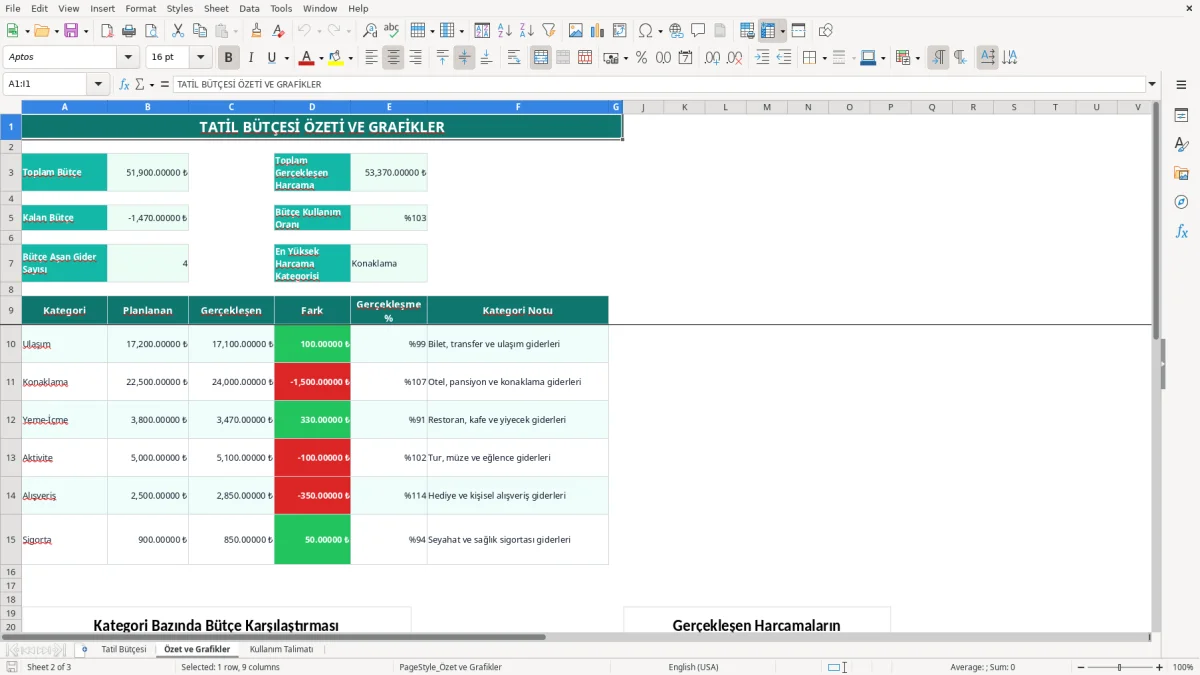Viewport: 1200px width, 675px height.
Task: Click the Insert Special Character omega icon
Action: coord(645,31)
